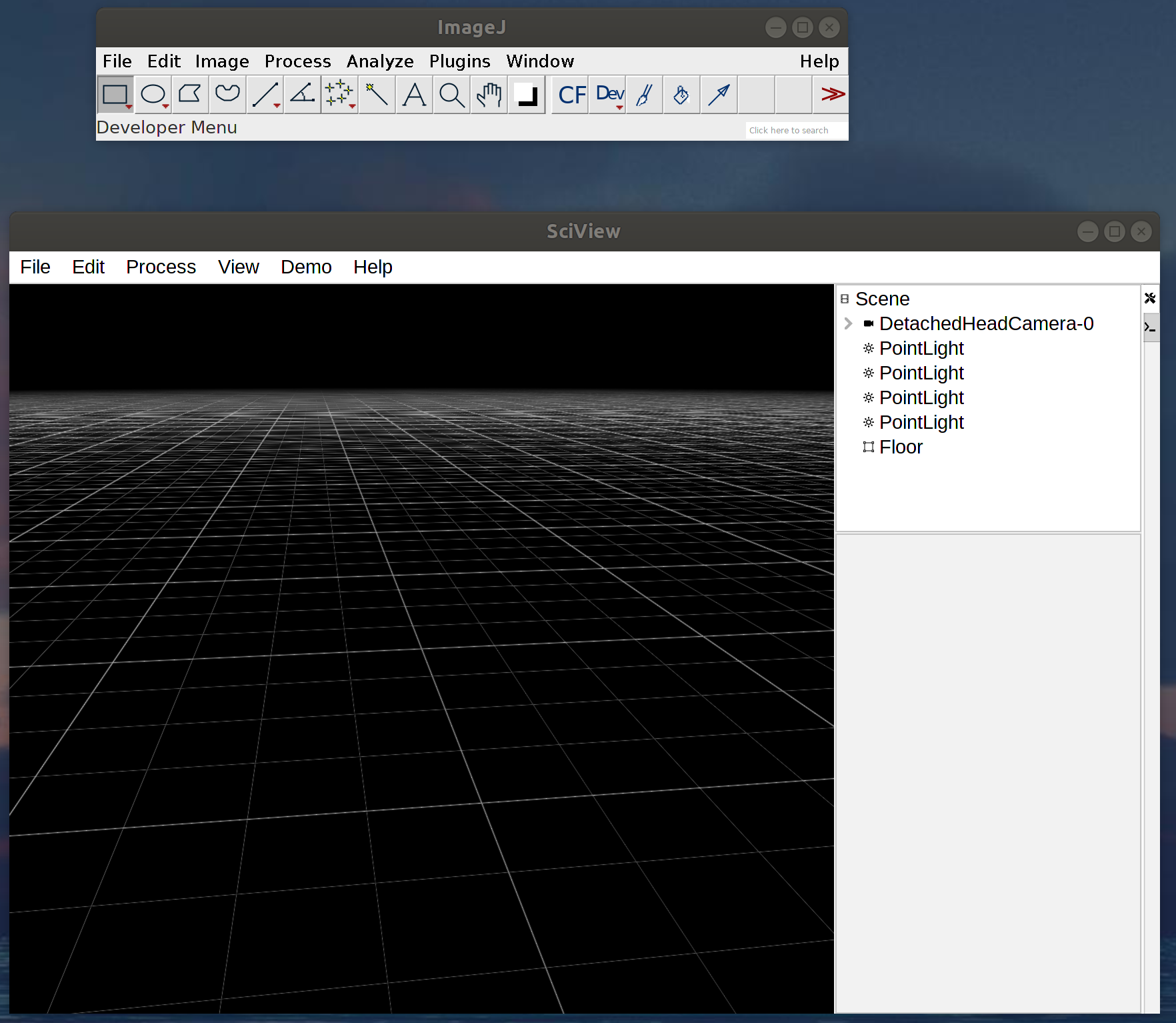Open the Dev developer menu

608,95
